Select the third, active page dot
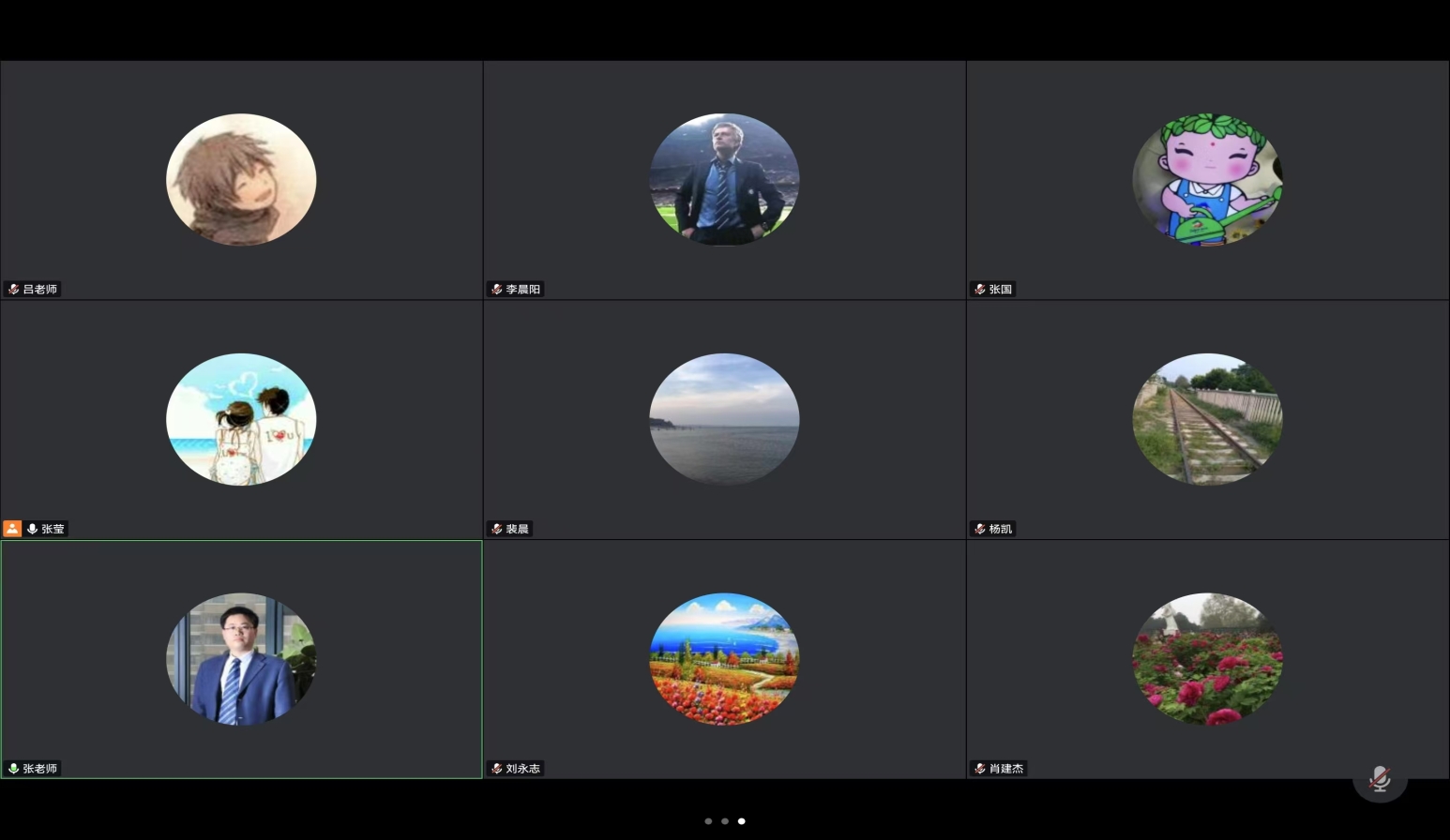 742,821
